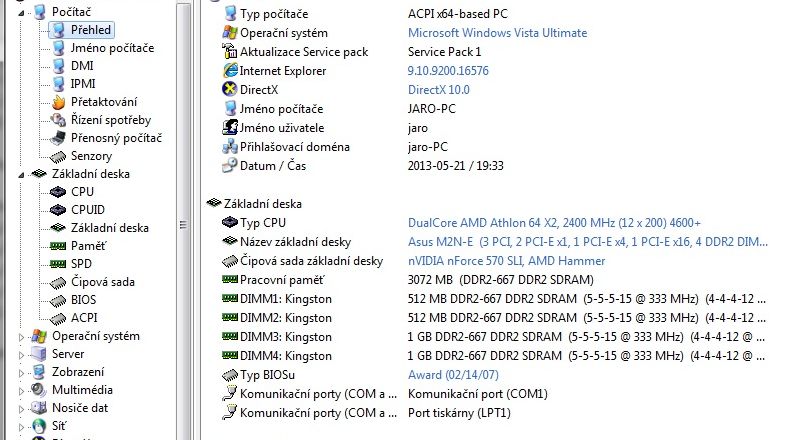Open the 9.10.9200.16576 Internet Explorer link

pos(448,71)
